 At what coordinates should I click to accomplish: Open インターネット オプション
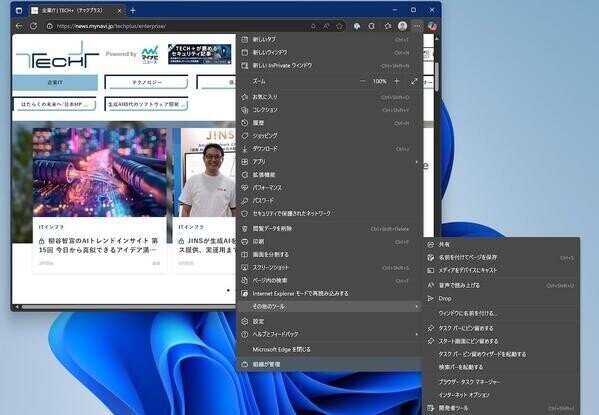tap(501, 395)
